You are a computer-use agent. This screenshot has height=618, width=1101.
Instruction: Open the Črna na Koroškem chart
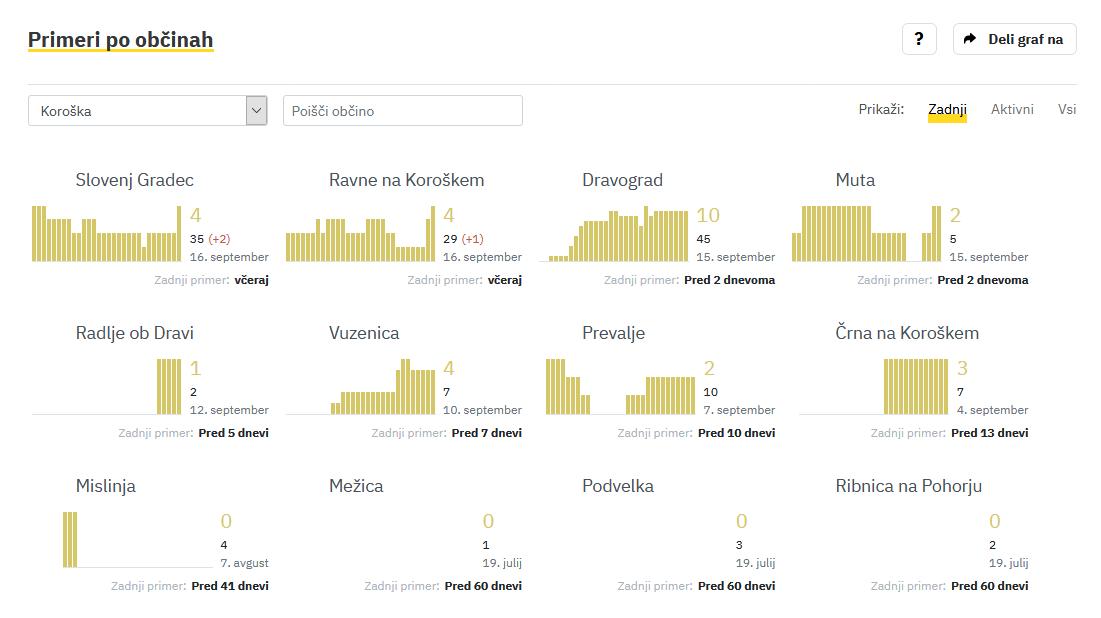click(867, 387)
